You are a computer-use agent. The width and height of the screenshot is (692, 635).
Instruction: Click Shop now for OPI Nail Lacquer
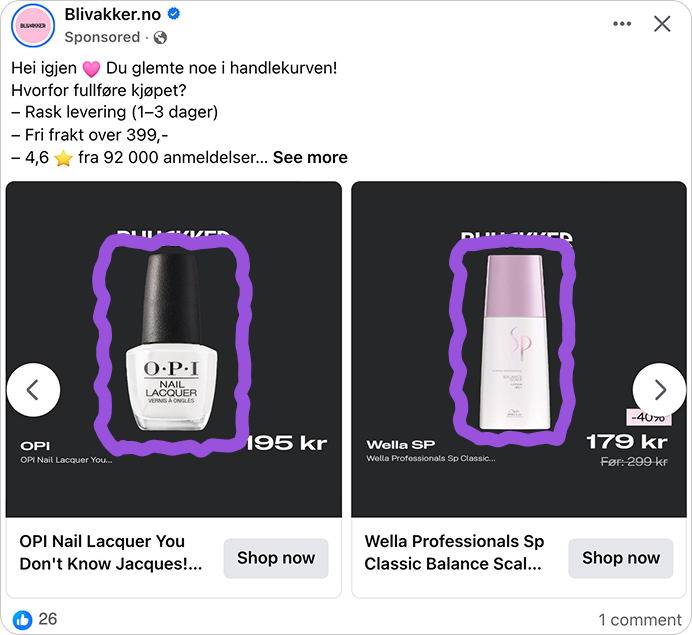tap(276, 558)
